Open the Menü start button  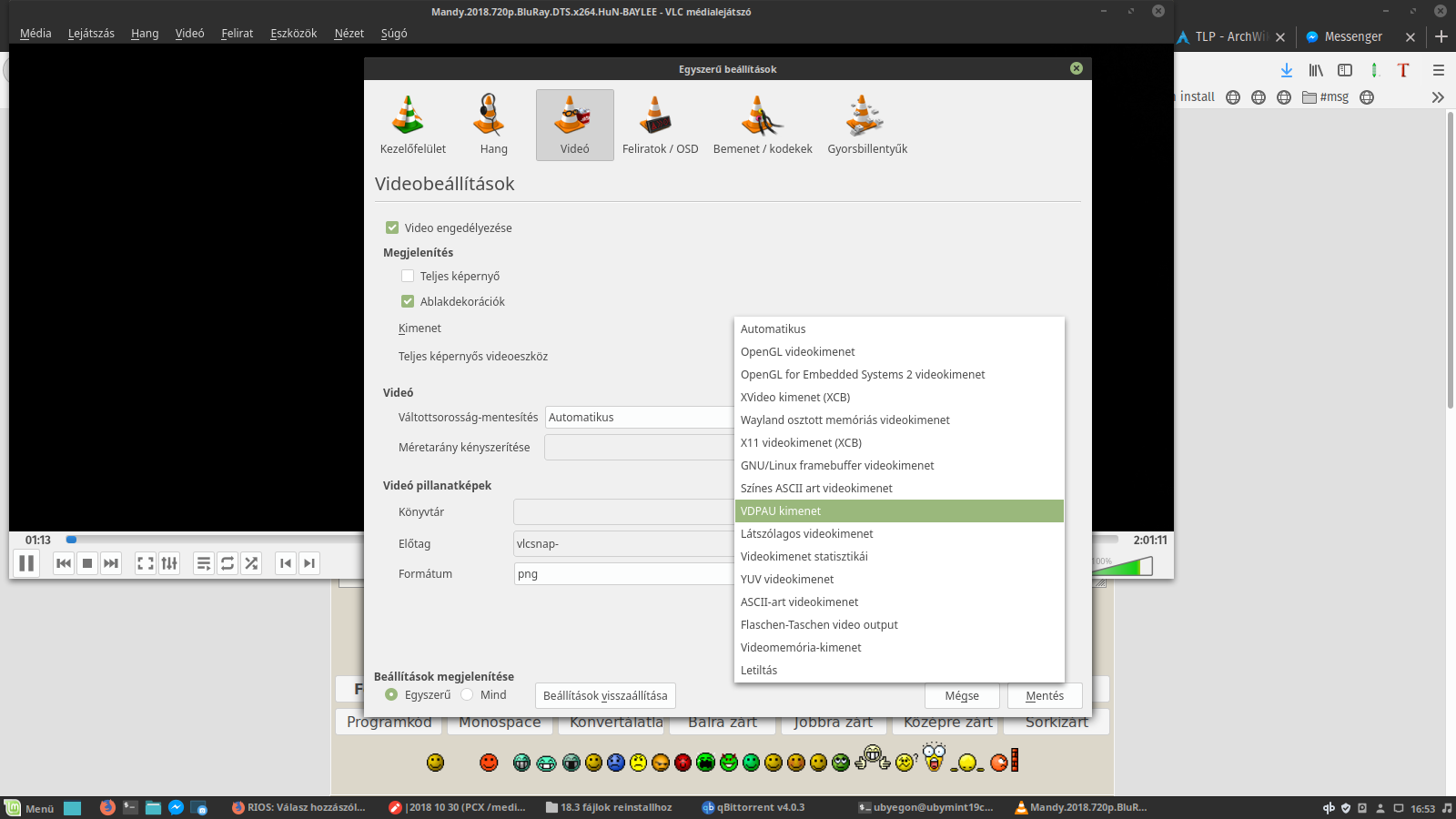(x=29, y=808)
